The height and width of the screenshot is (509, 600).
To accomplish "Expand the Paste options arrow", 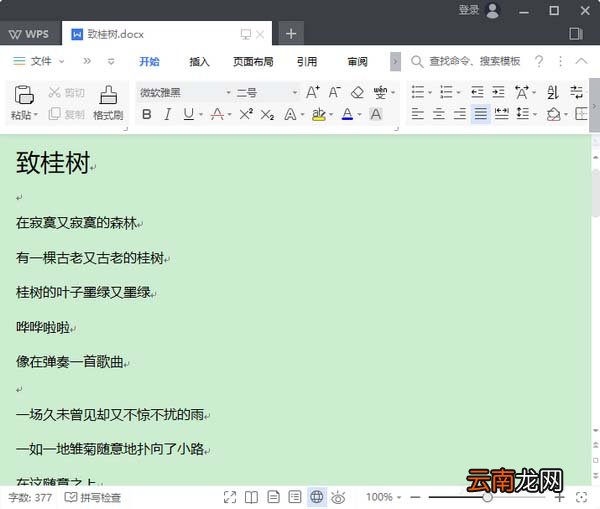I will tap(36, 114).
